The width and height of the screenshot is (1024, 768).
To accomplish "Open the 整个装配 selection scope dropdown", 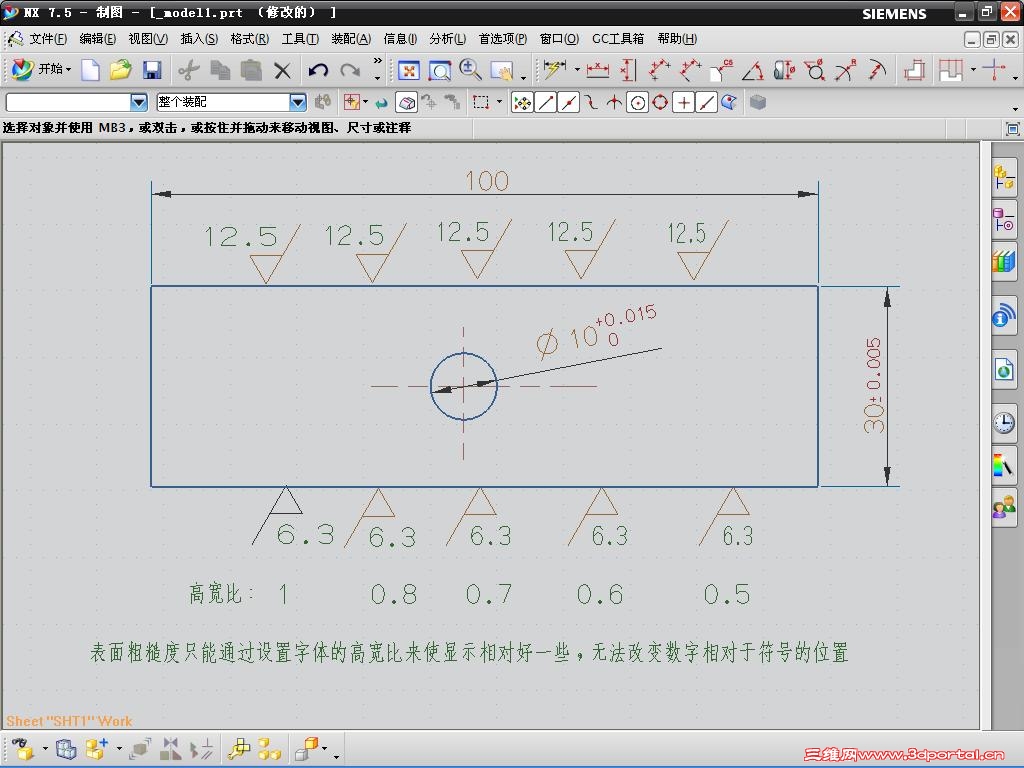I will pyautogui.click(x=298, y=102).
